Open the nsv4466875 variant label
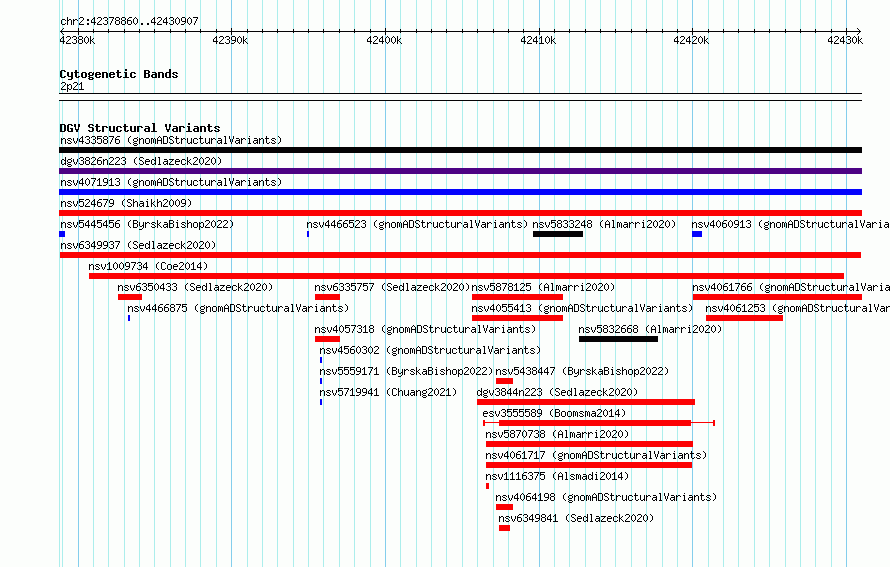Image resolution: width=890 pixels, height=567 pixels. coord(238,308)
